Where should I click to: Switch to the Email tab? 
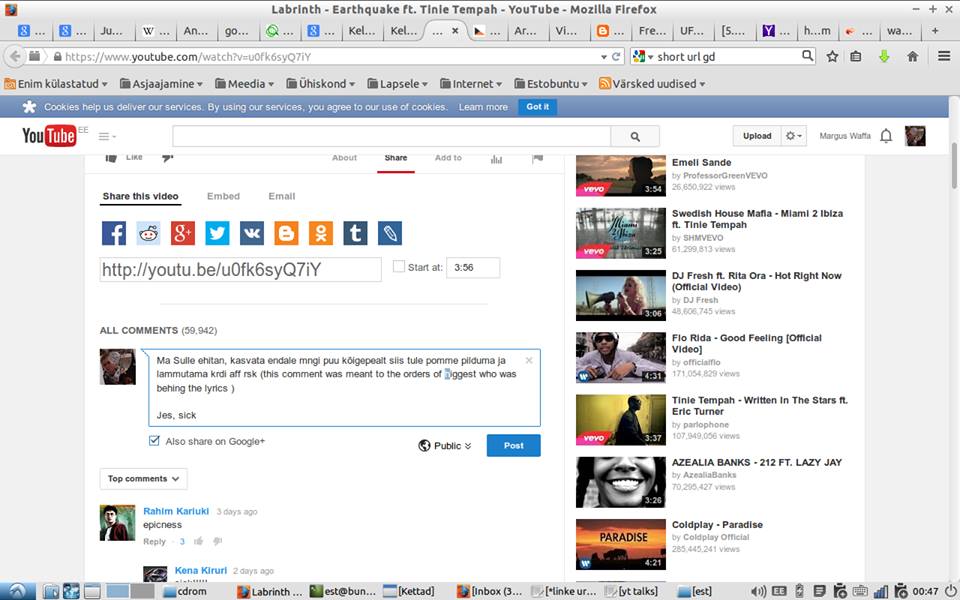tap(282, 197)
